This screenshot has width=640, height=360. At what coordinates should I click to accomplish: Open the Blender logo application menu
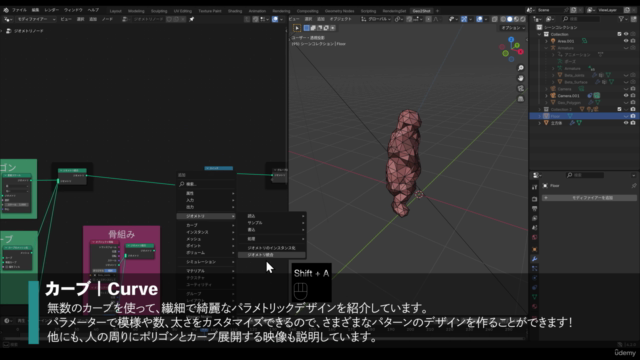[6, 10]
